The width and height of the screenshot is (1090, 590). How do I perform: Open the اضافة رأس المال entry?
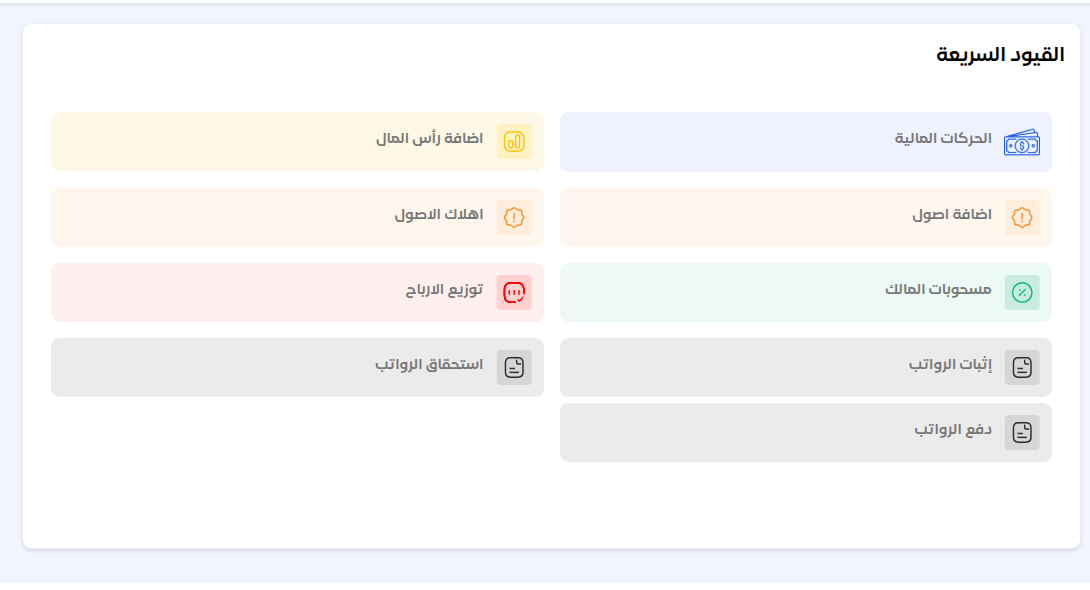coord(429,139)
